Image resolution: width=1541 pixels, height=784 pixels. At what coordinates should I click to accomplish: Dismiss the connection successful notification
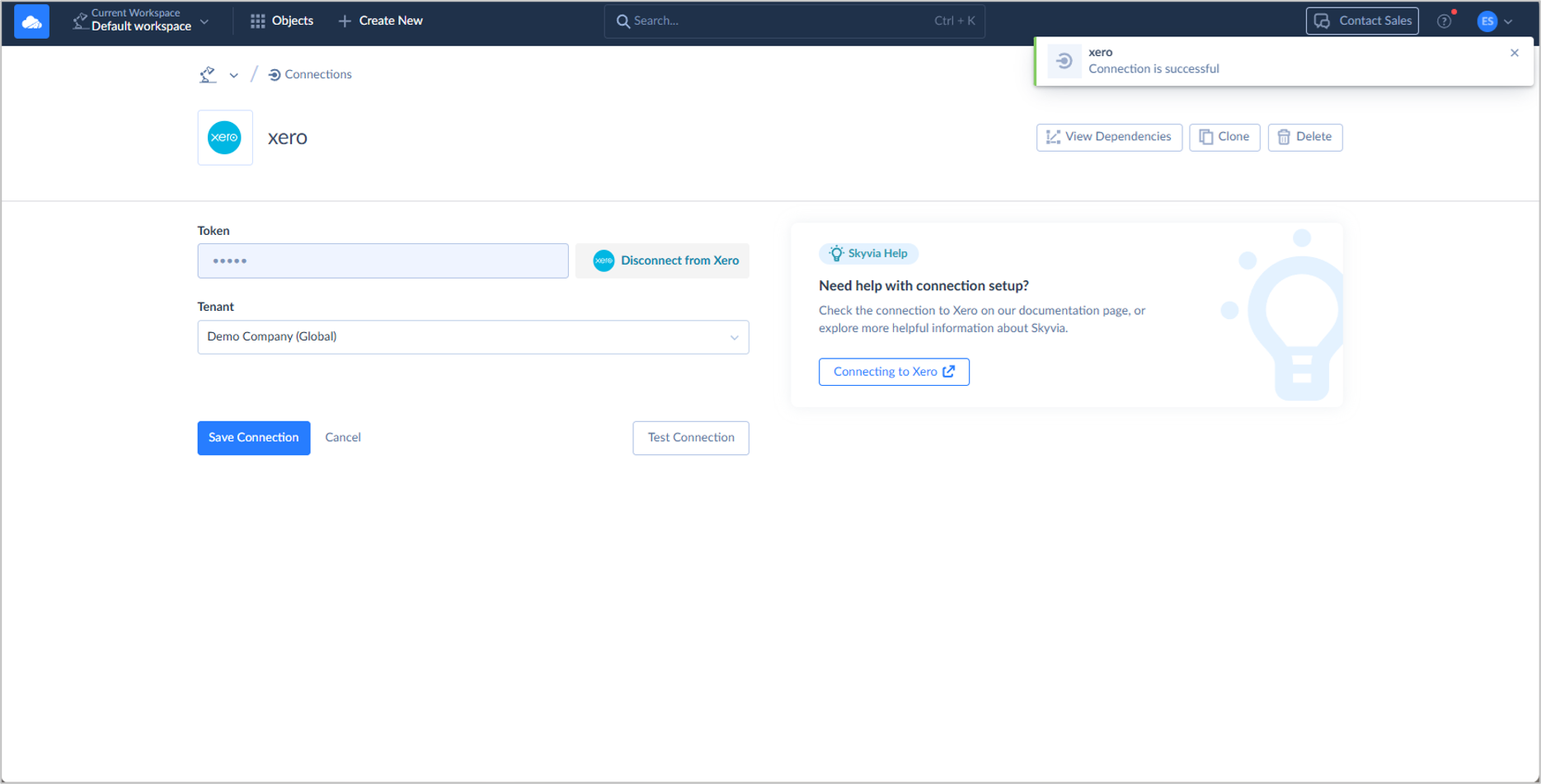1515,53
